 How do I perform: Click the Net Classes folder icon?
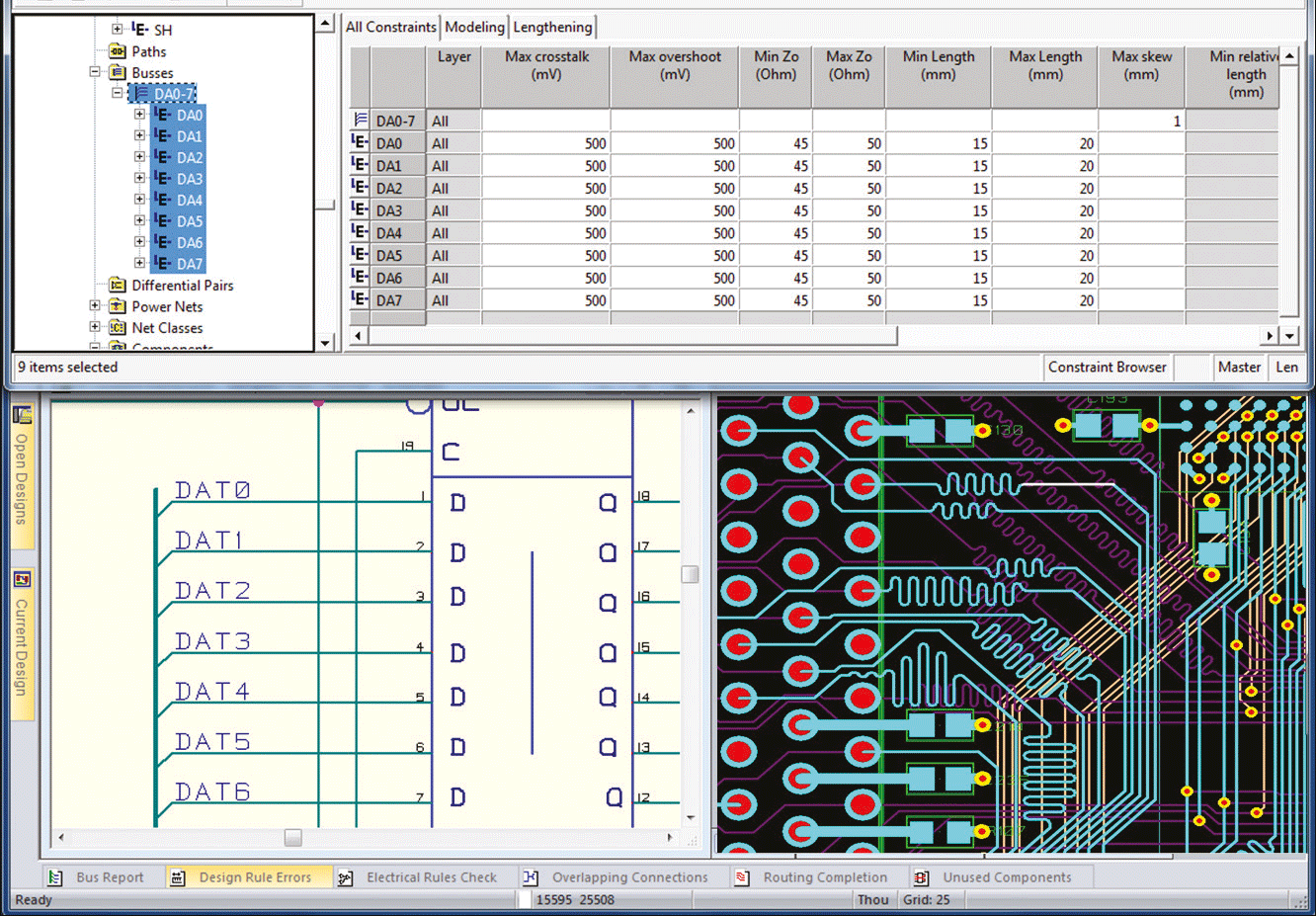[x=118, y=328]
